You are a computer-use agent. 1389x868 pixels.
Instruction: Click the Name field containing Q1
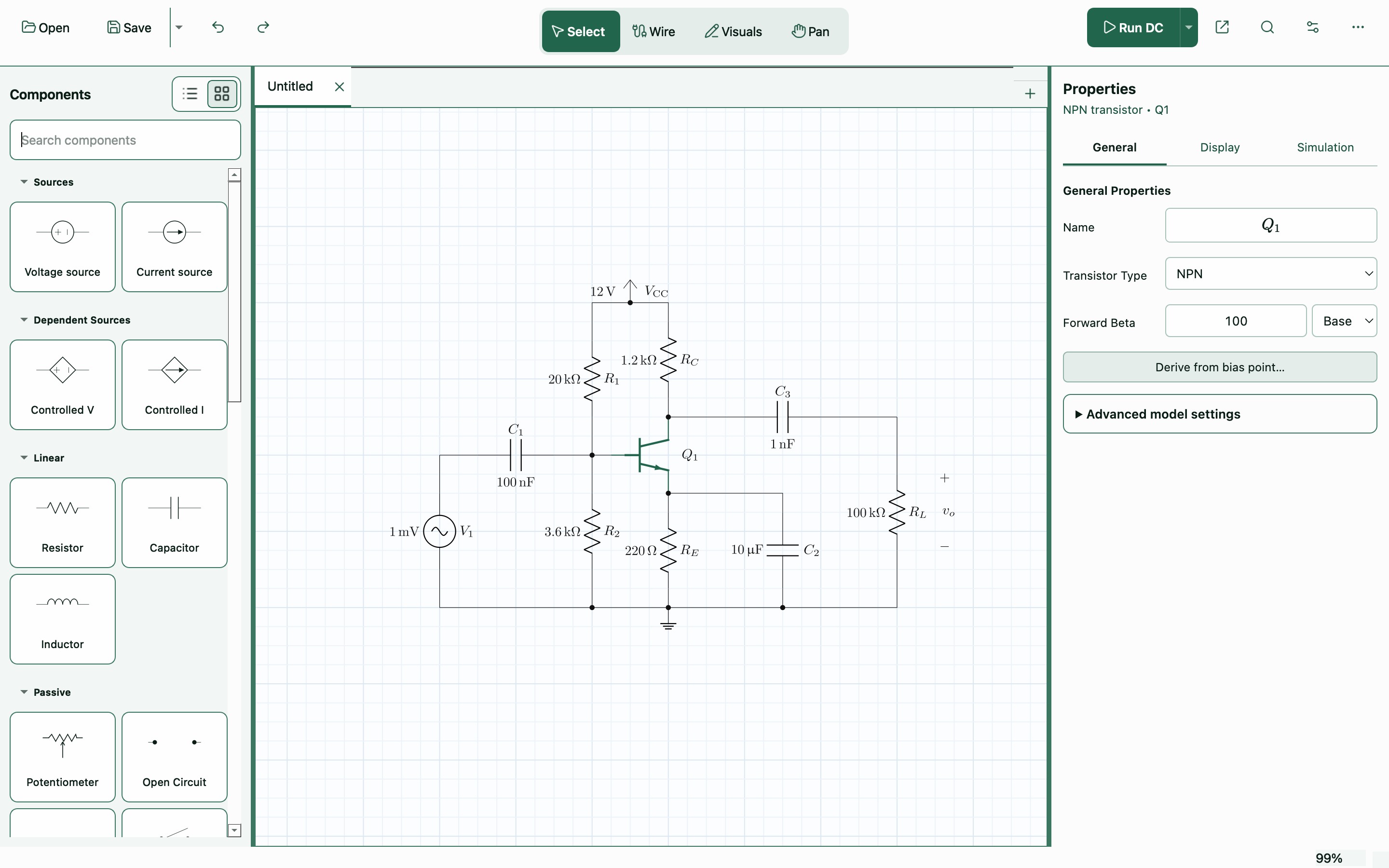click(x=1271, y=226)
